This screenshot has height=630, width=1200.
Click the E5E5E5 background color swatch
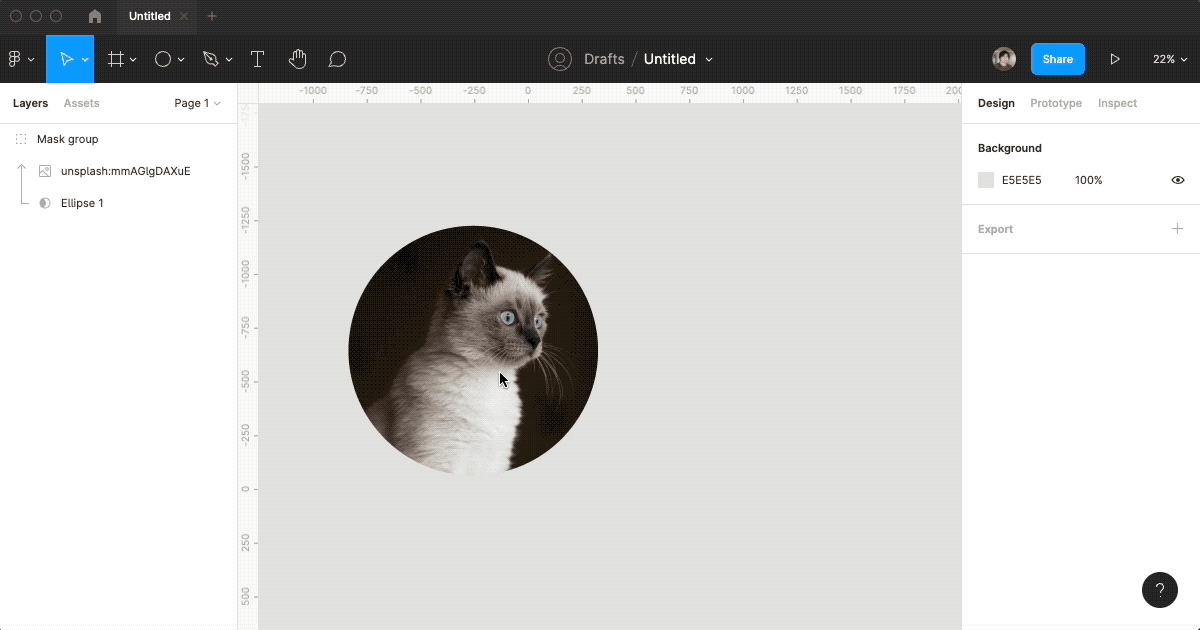(x=986, y=180)
